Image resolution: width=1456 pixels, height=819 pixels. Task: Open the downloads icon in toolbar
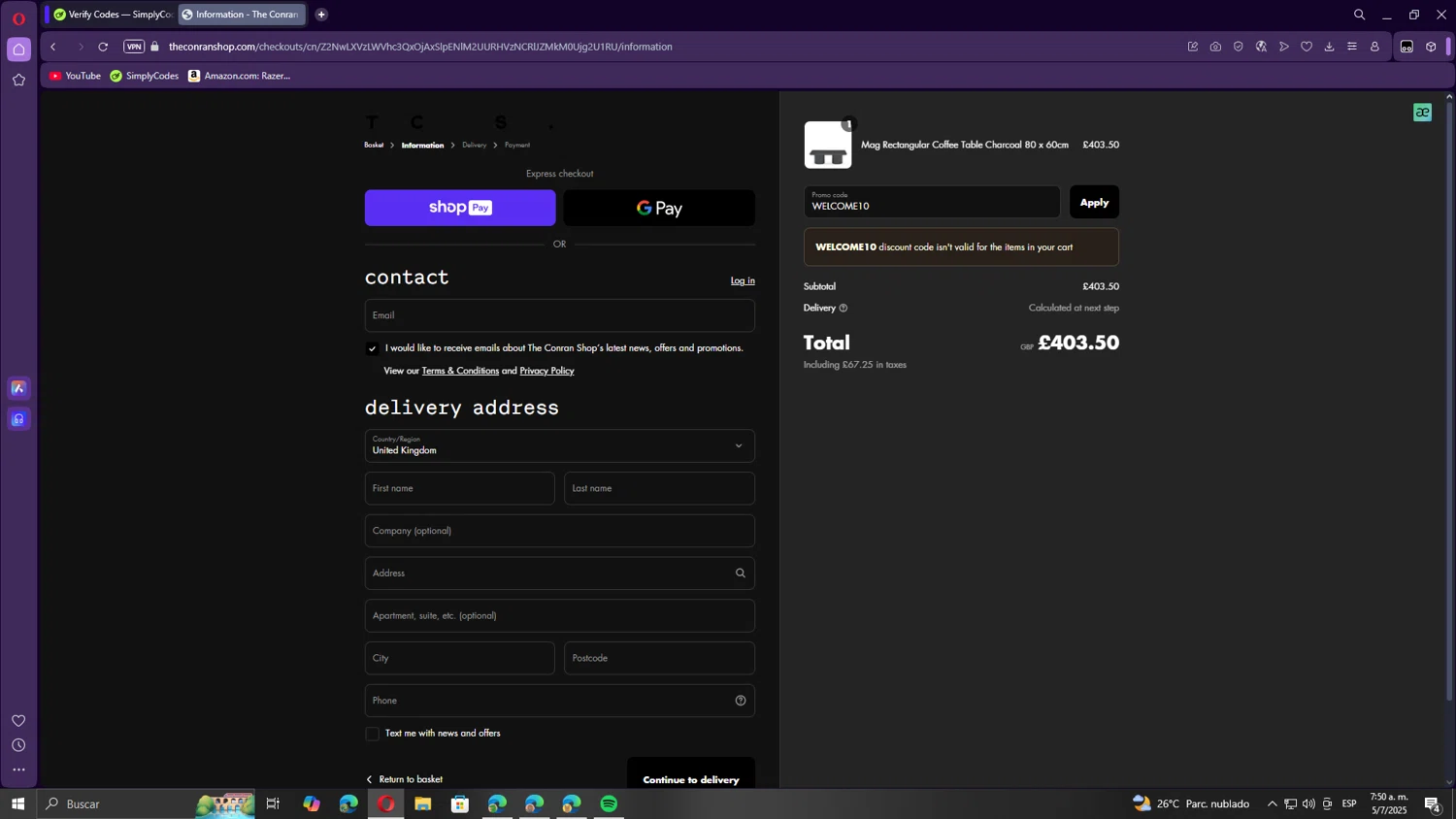pos(1329,47)
